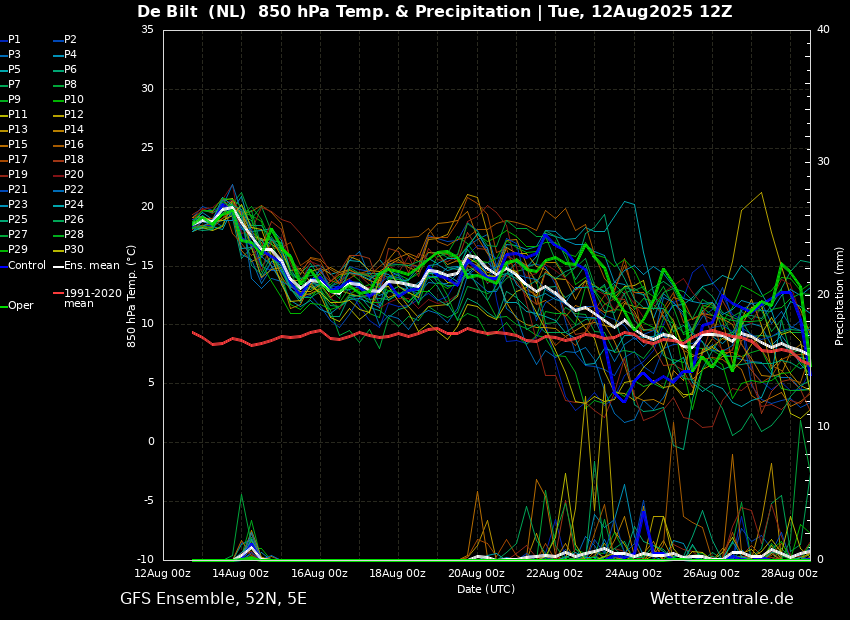Click the Wetterzentrale.de credit text
The width and height of the screenshot is (850, 620).
(721, 599)
